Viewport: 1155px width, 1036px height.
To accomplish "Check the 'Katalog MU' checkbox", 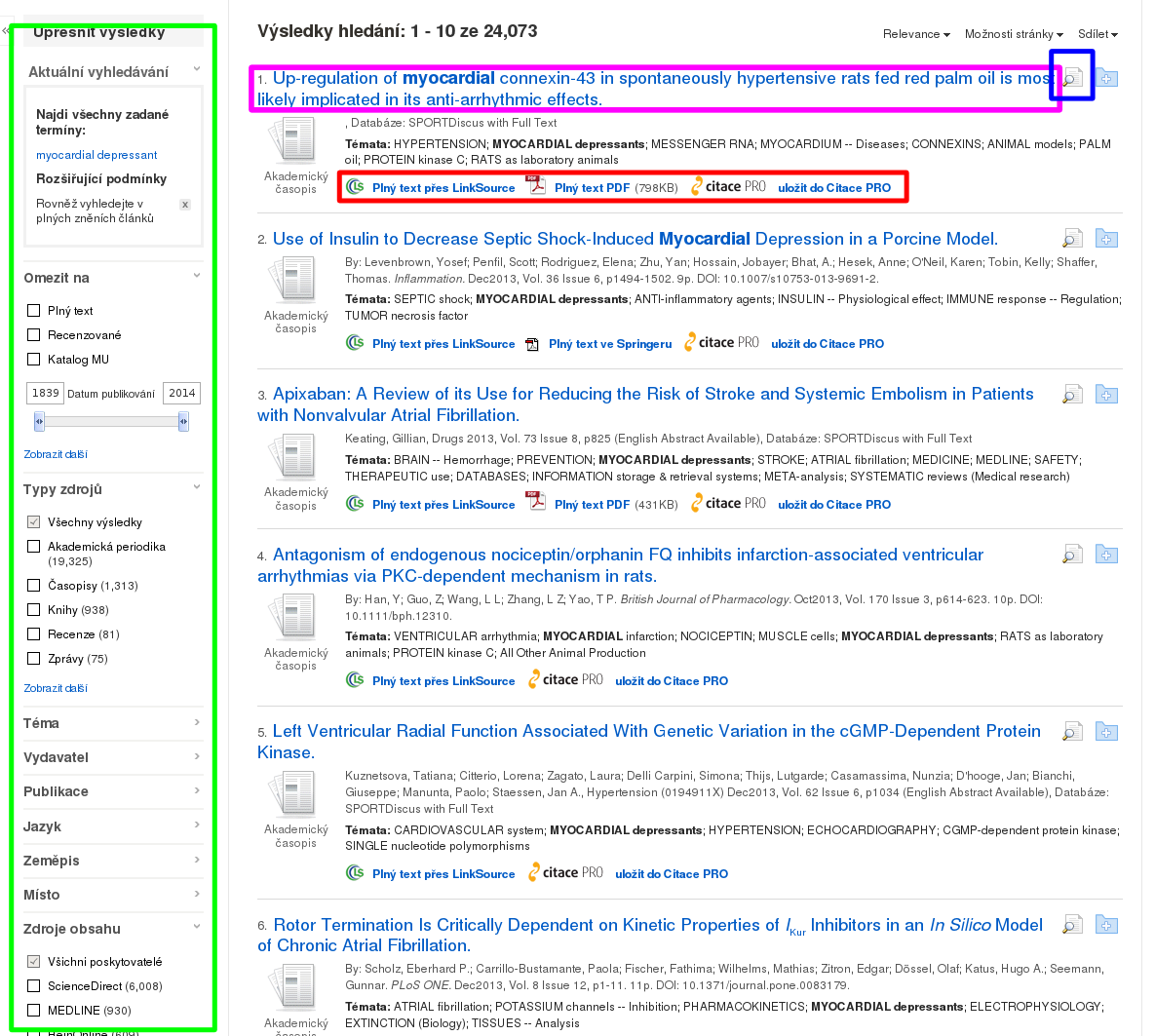I will pos(33,360).
